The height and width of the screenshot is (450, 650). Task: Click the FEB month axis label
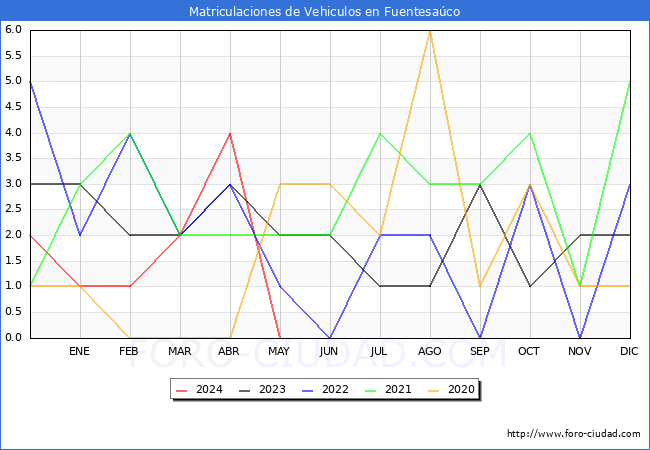[x=129, y=351]
